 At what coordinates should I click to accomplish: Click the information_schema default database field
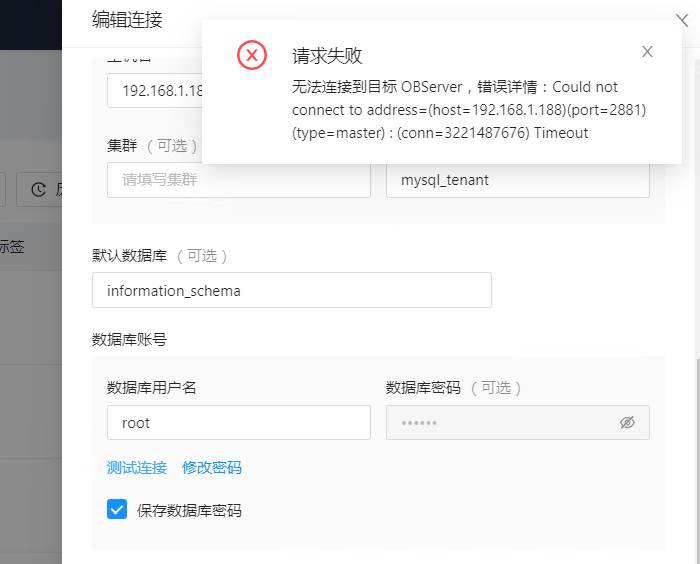(x=291, y=291)
